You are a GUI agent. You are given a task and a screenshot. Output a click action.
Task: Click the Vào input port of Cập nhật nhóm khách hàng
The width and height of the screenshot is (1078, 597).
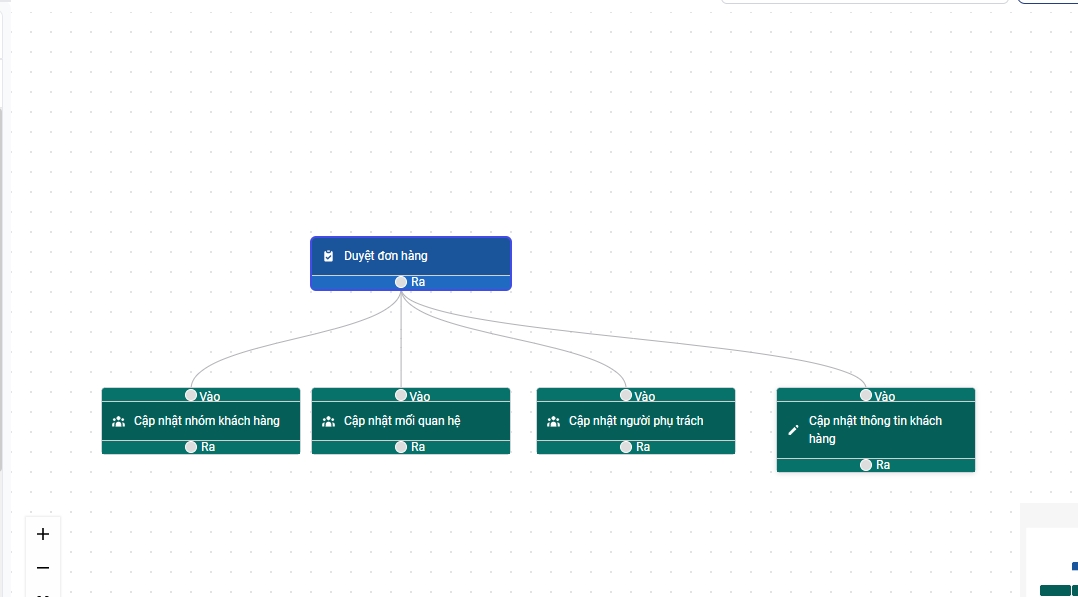pos(191,395)
